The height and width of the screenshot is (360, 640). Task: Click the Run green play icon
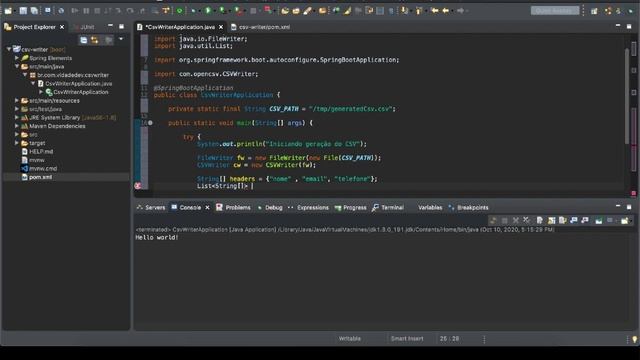[x=208, y=11]
